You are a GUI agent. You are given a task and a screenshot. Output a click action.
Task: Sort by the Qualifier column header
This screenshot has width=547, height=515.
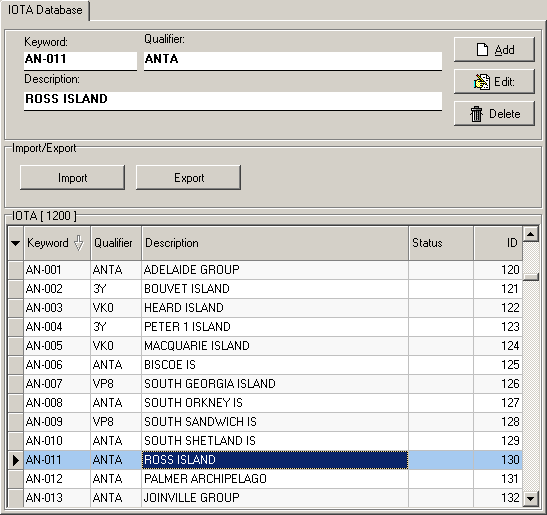(116, 243)
